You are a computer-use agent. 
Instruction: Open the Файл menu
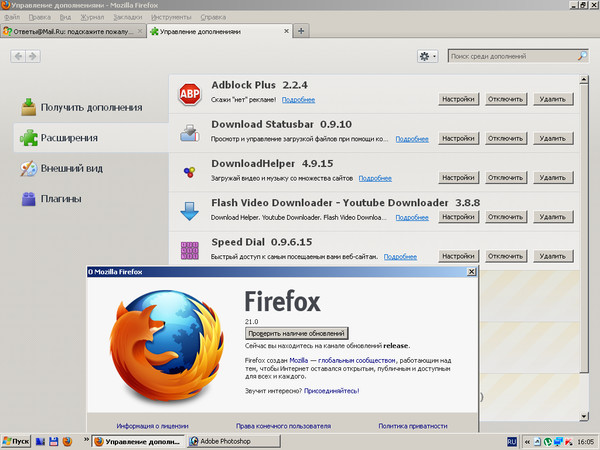pyautogui.click(x=12, y=17)
